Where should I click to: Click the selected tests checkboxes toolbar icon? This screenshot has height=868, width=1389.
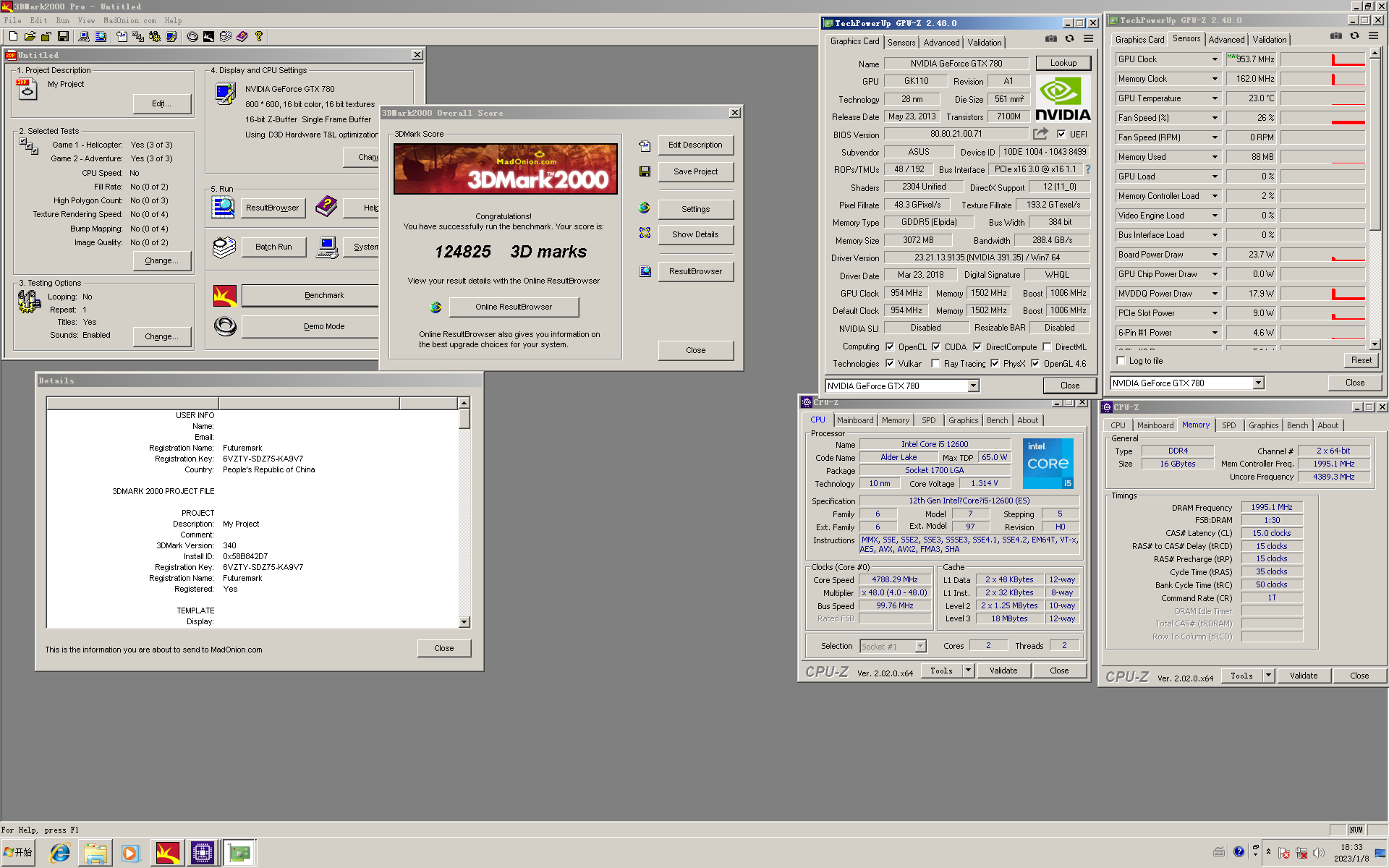point(137,36)
